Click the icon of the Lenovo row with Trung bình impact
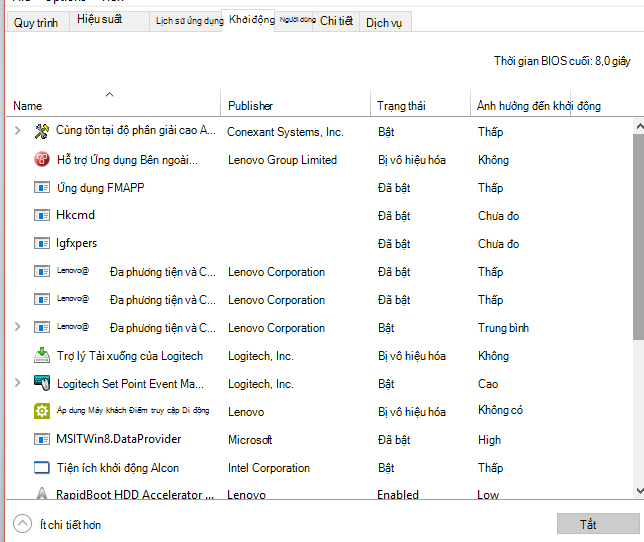 pyautogui.click(x=42, y=328)
